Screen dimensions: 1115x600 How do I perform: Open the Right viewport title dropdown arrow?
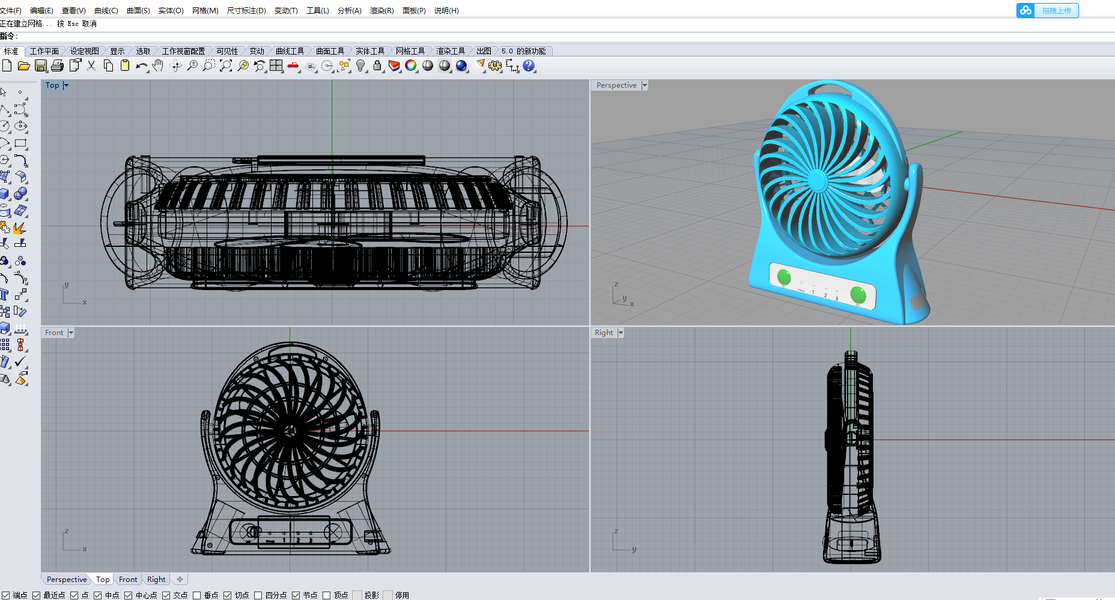(x=621, y=333)
